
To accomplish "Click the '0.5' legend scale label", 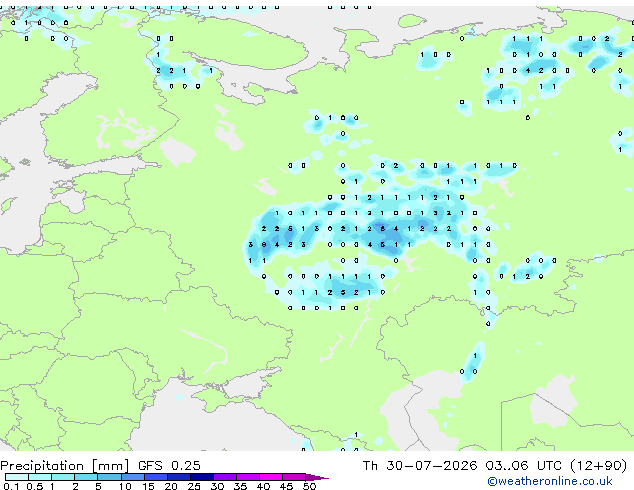I will tap(34, 486).
